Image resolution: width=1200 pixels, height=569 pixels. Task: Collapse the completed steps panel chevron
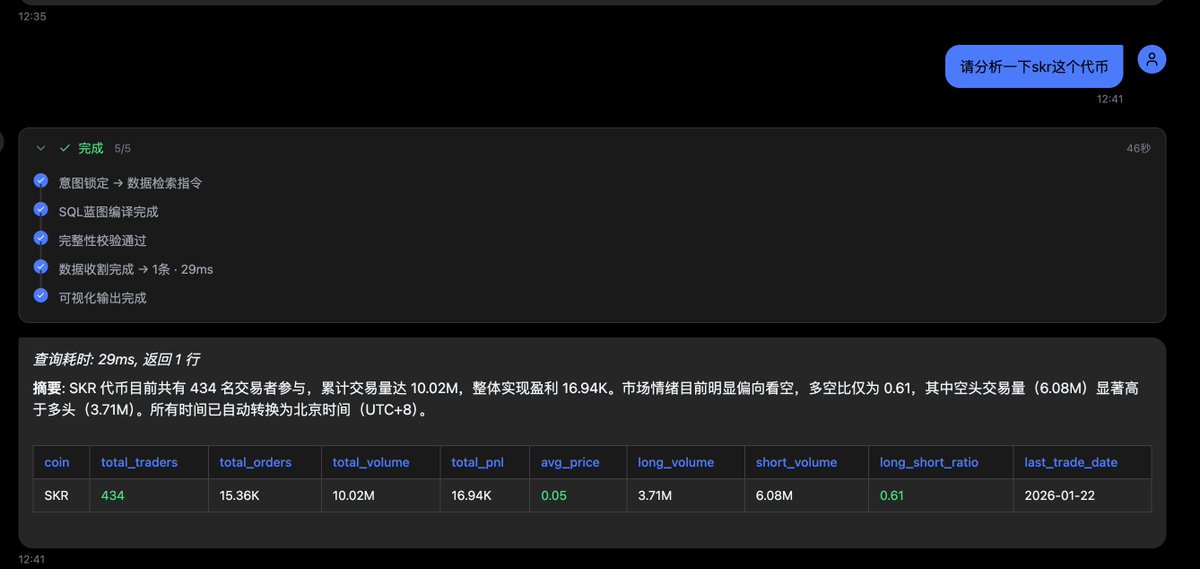41,148
